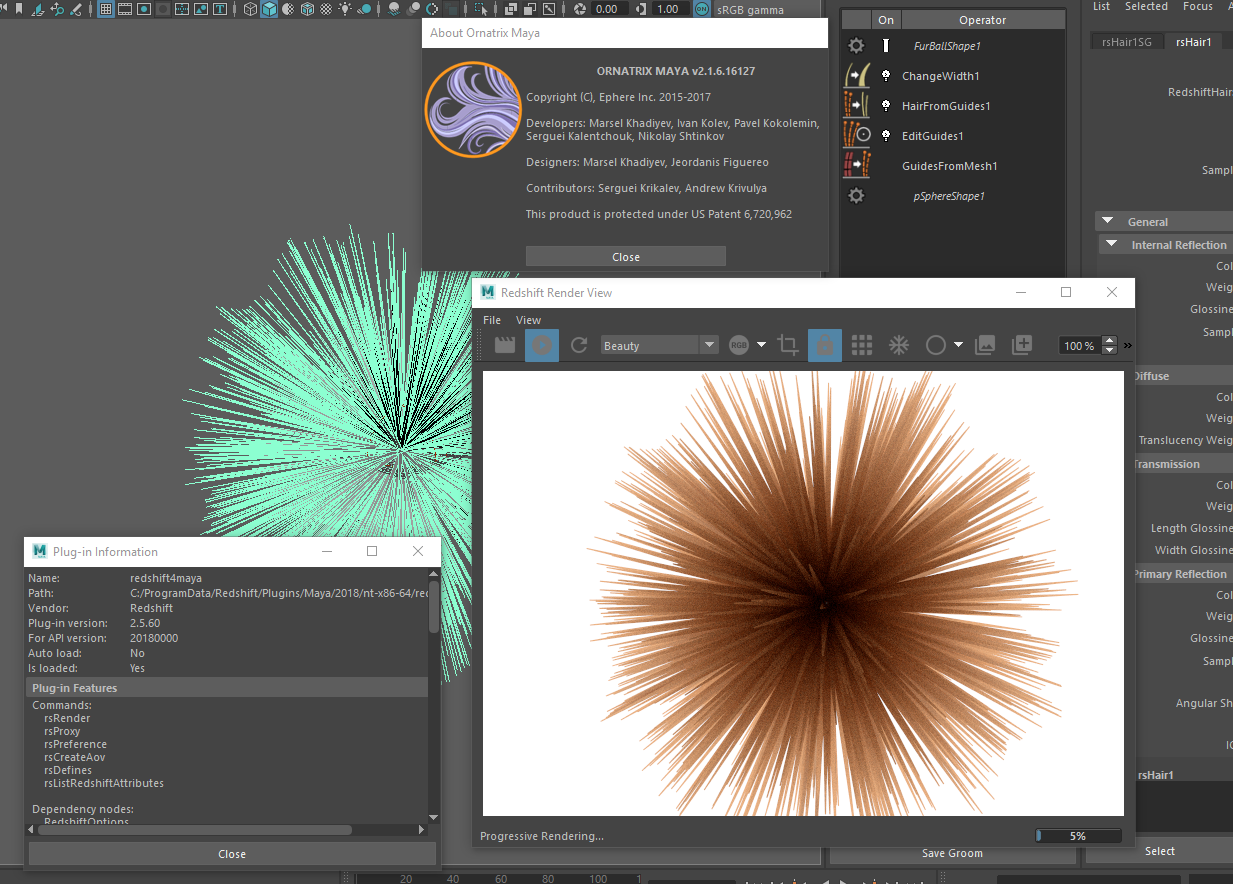Toggle the EditGuides1 on-state lightbulb
Image resolution: width=1233 pixels, height=884 pixels.
click(x=885, y=136)
